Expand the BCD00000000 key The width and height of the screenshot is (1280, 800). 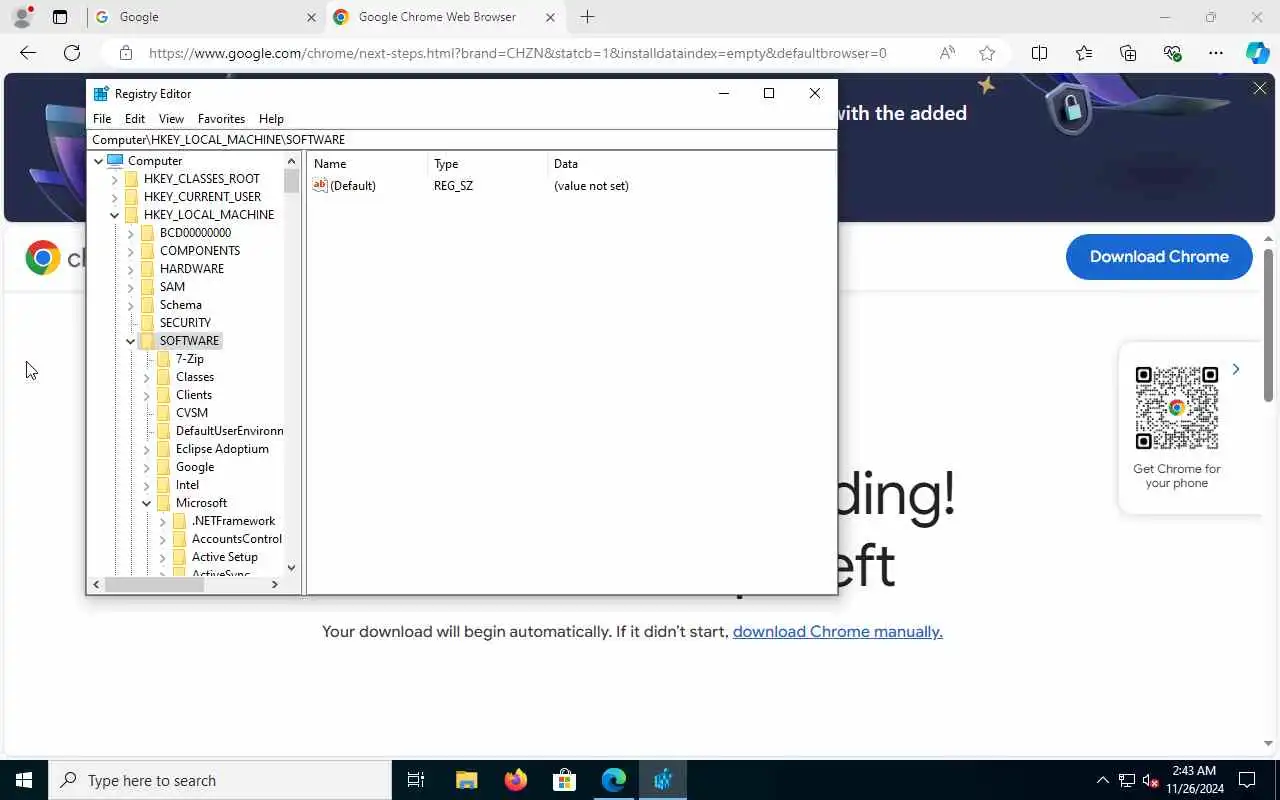[130, 233]
